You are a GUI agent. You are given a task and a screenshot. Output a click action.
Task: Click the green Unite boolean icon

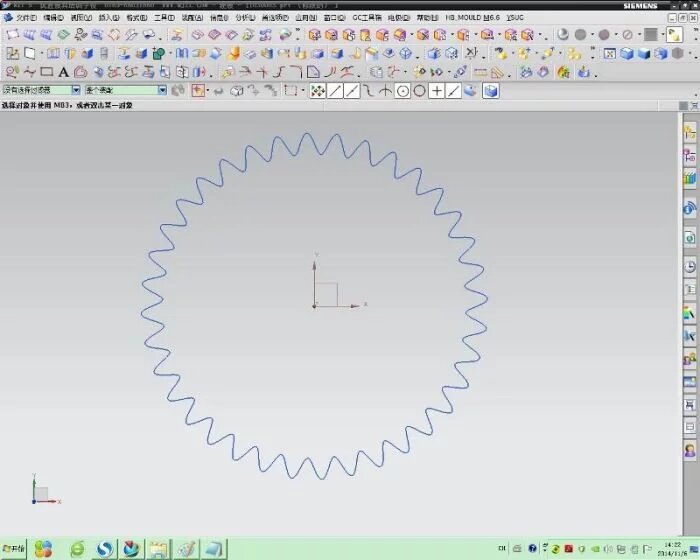[x=158, y=54]
